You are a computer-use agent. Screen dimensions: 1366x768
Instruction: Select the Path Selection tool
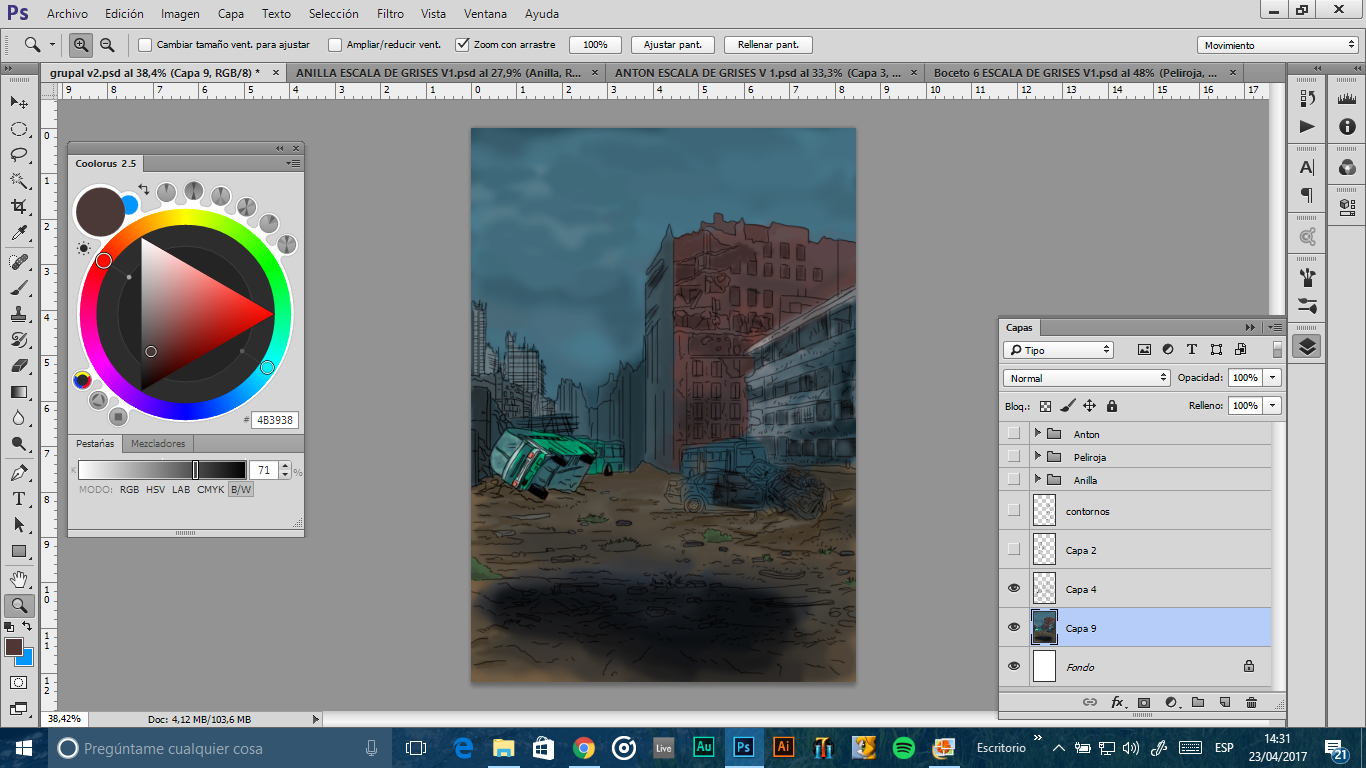pyautogui.click(x=19, y=524)
